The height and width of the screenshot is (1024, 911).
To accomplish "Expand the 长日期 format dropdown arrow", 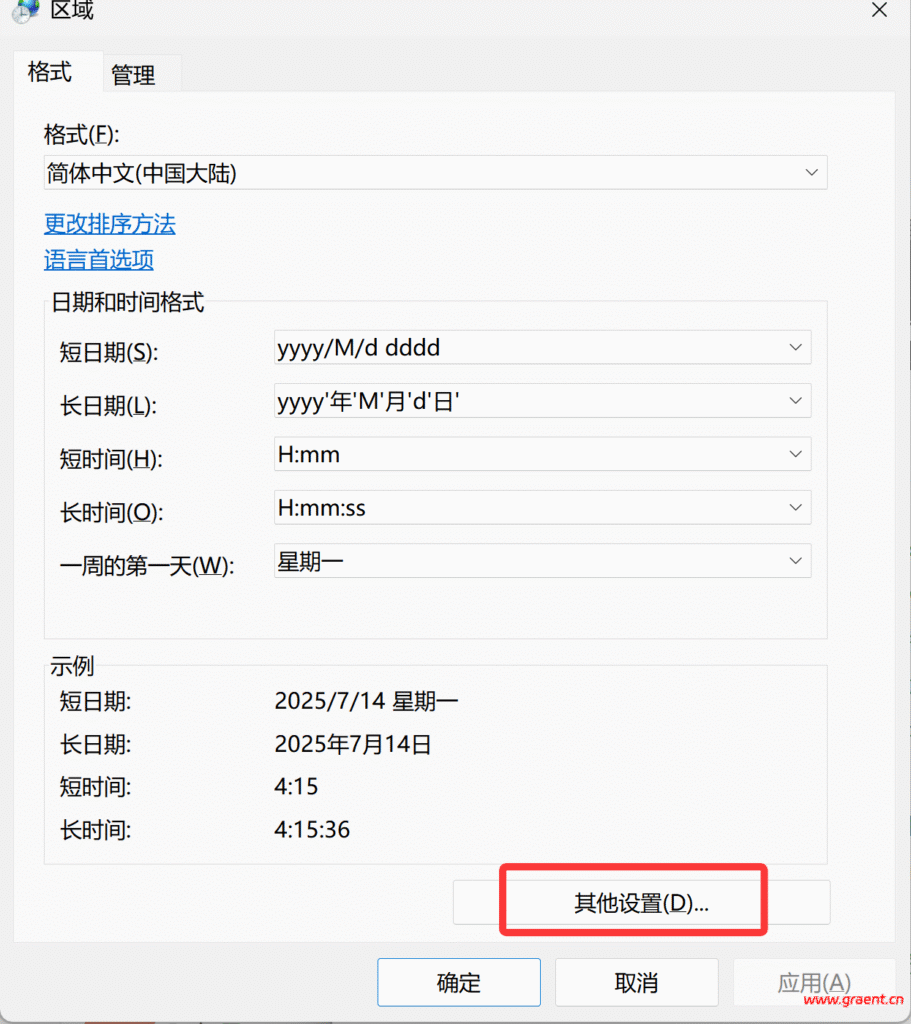I will coord(795,401).
